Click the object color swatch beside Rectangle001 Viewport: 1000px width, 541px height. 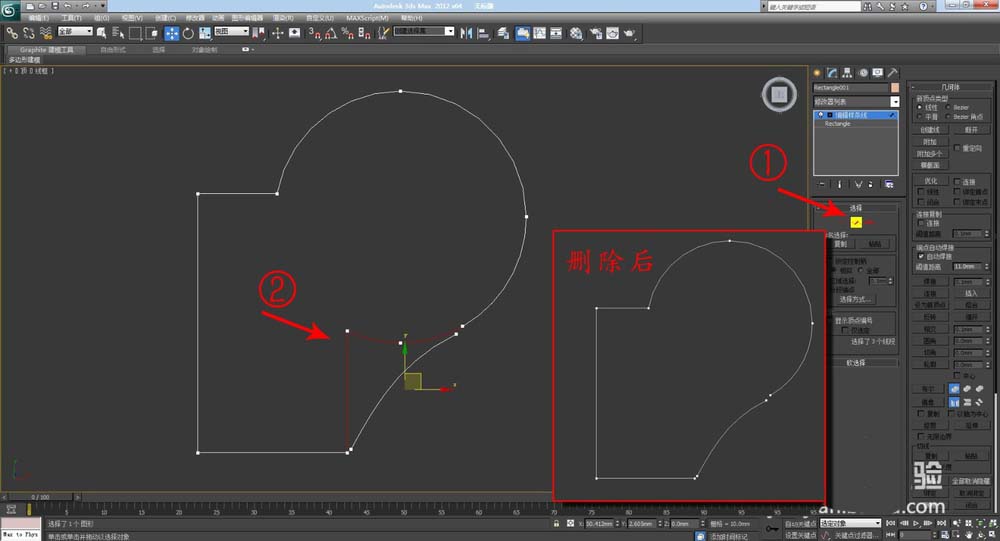pos(893,87)
